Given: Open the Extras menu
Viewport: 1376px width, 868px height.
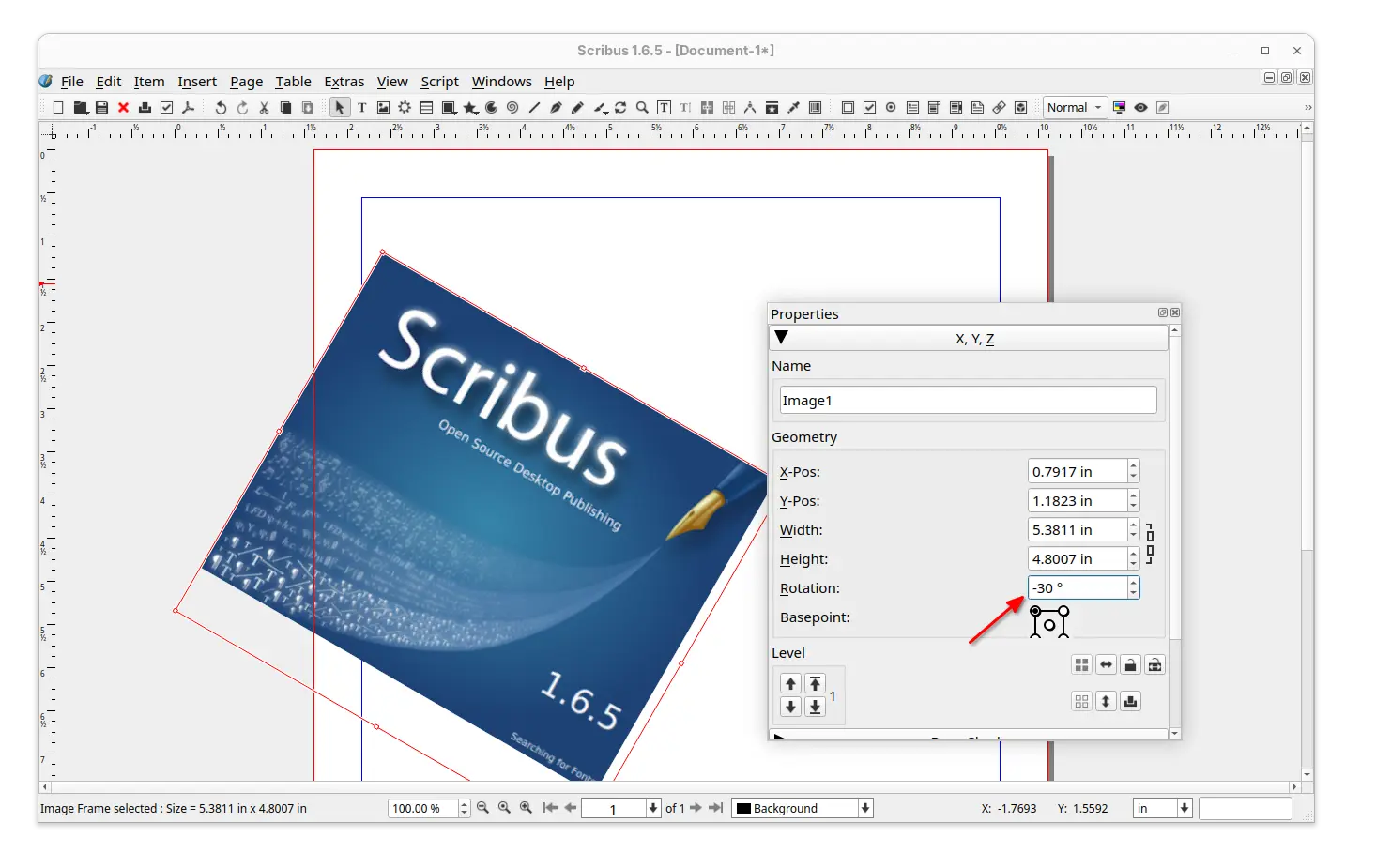Looking at the screenshot, I should coord(344,82).
